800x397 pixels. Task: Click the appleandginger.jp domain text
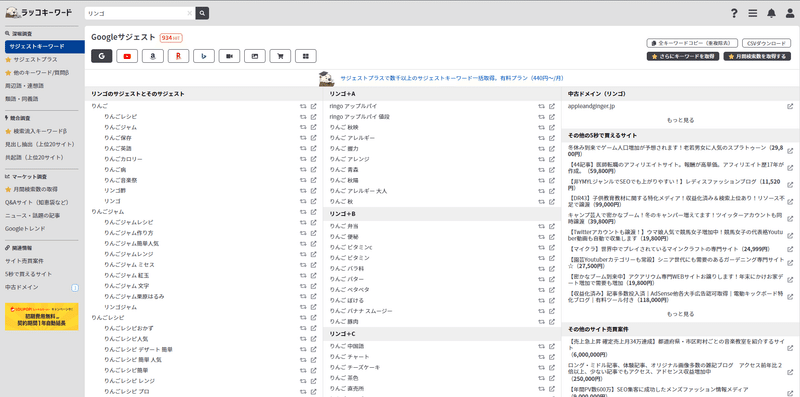coord(591,106)
